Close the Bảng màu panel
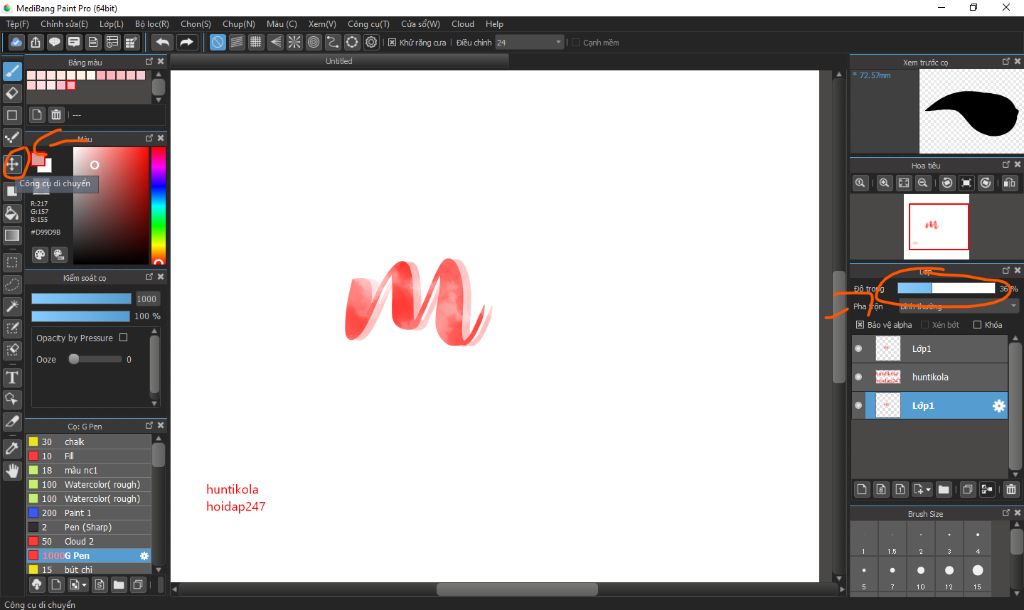Image resolution: width=1024 pixels, height=610 pixels. tap(161, 61)
